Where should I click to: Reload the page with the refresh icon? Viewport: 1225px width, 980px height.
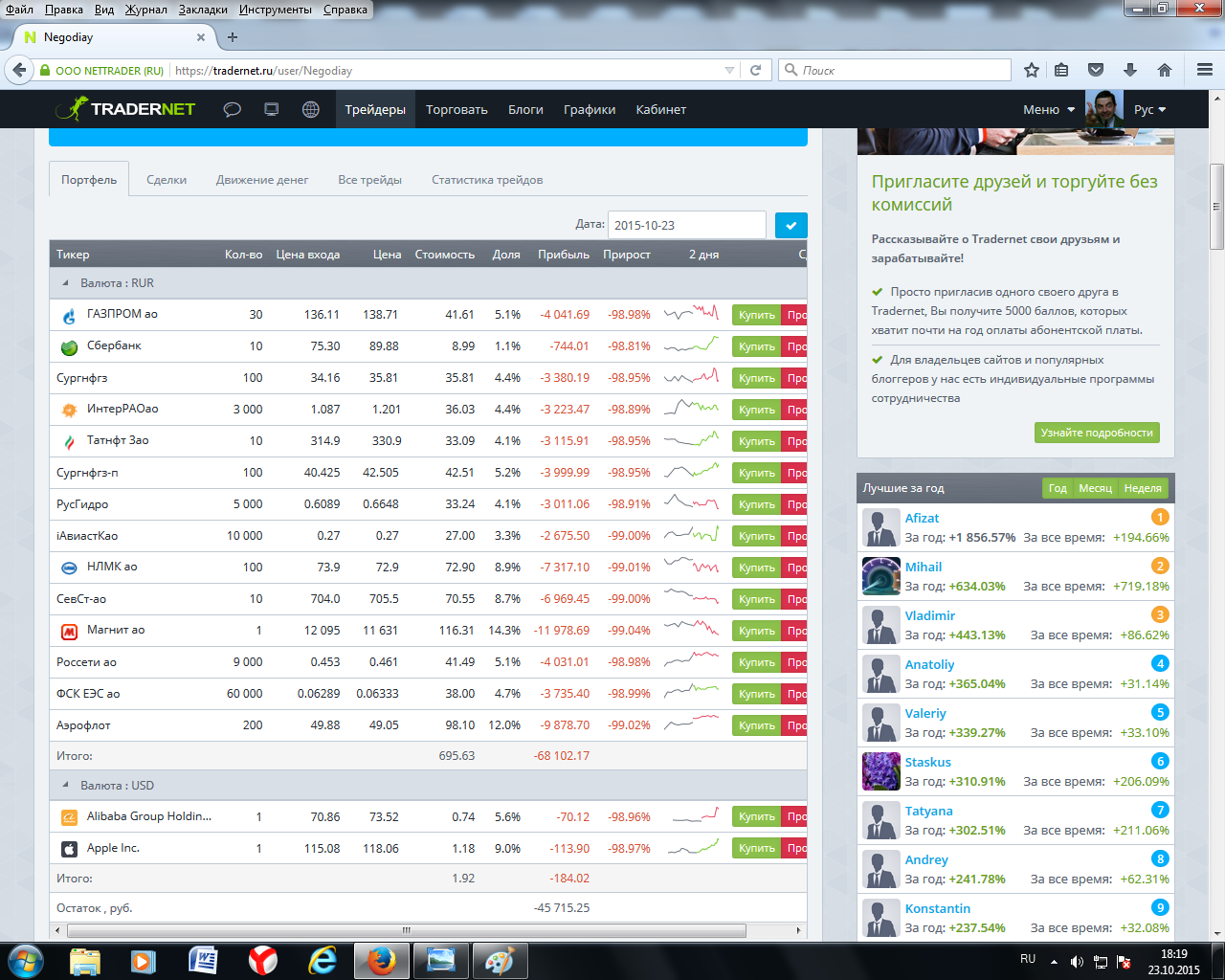[755, 70]
